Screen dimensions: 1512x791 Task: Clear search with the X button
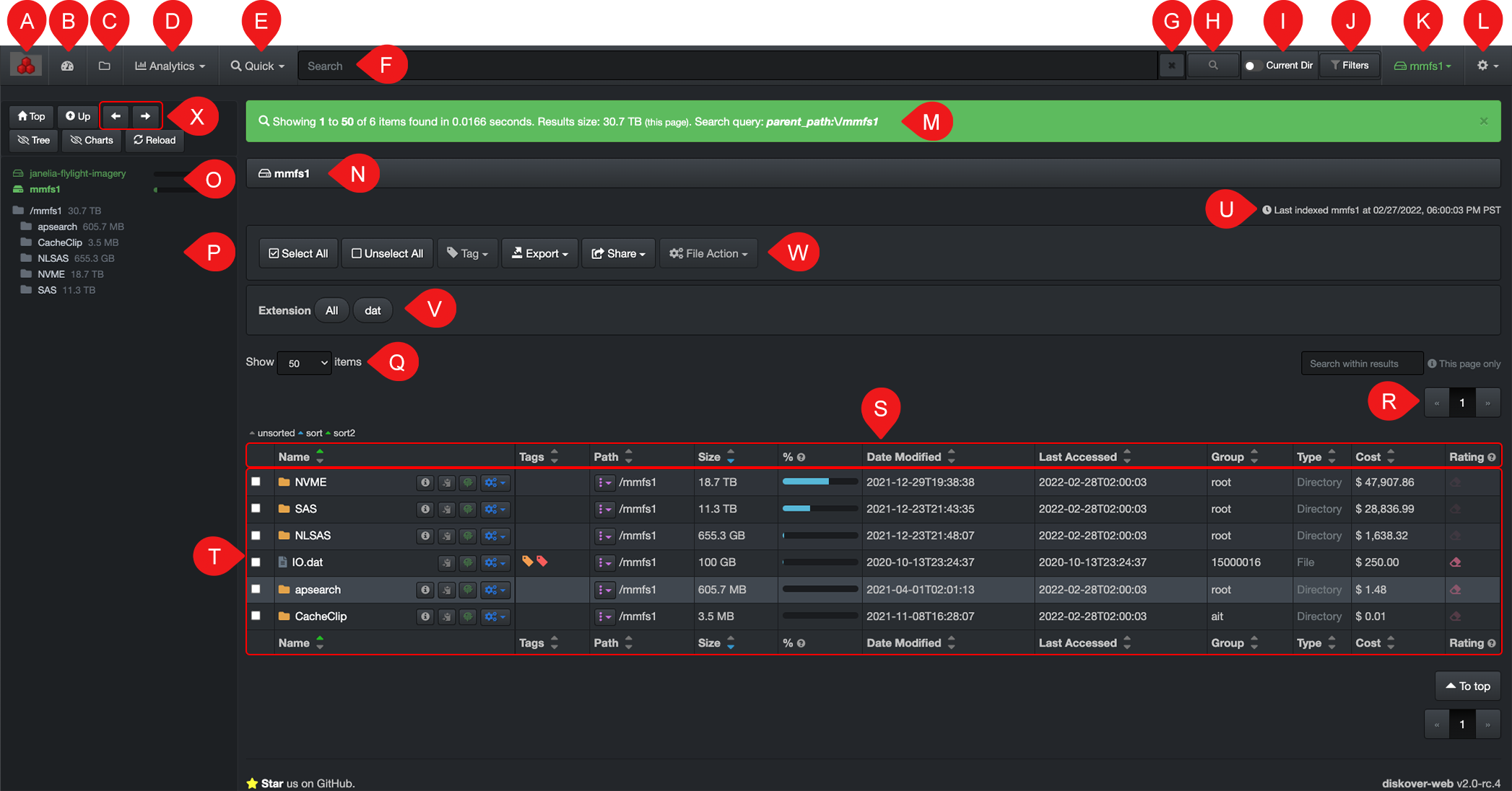pyautogui.click(x=1172, y=66)
